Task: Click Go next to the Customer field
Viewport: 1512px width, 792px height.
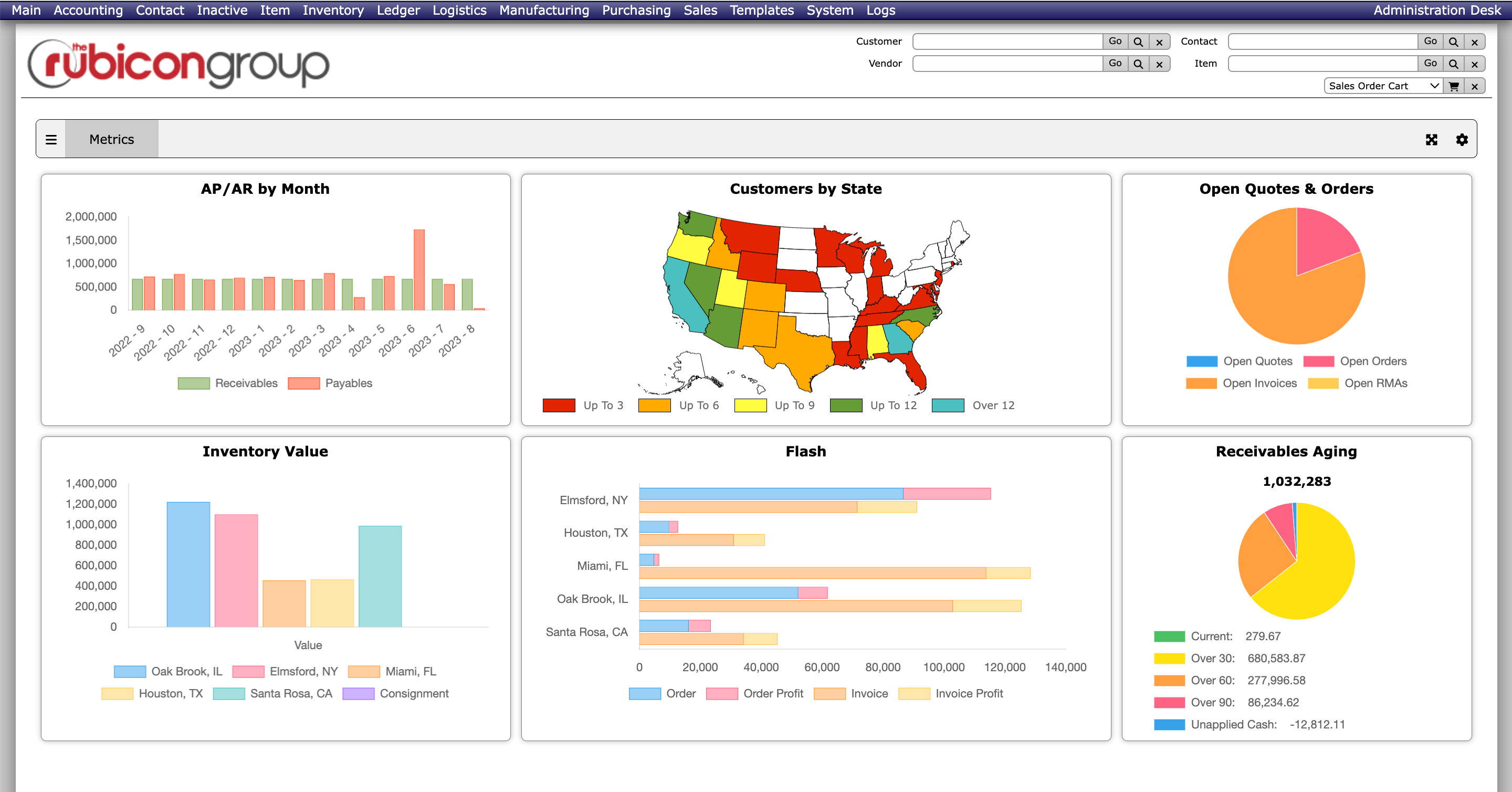Action: pos(1115,41)
